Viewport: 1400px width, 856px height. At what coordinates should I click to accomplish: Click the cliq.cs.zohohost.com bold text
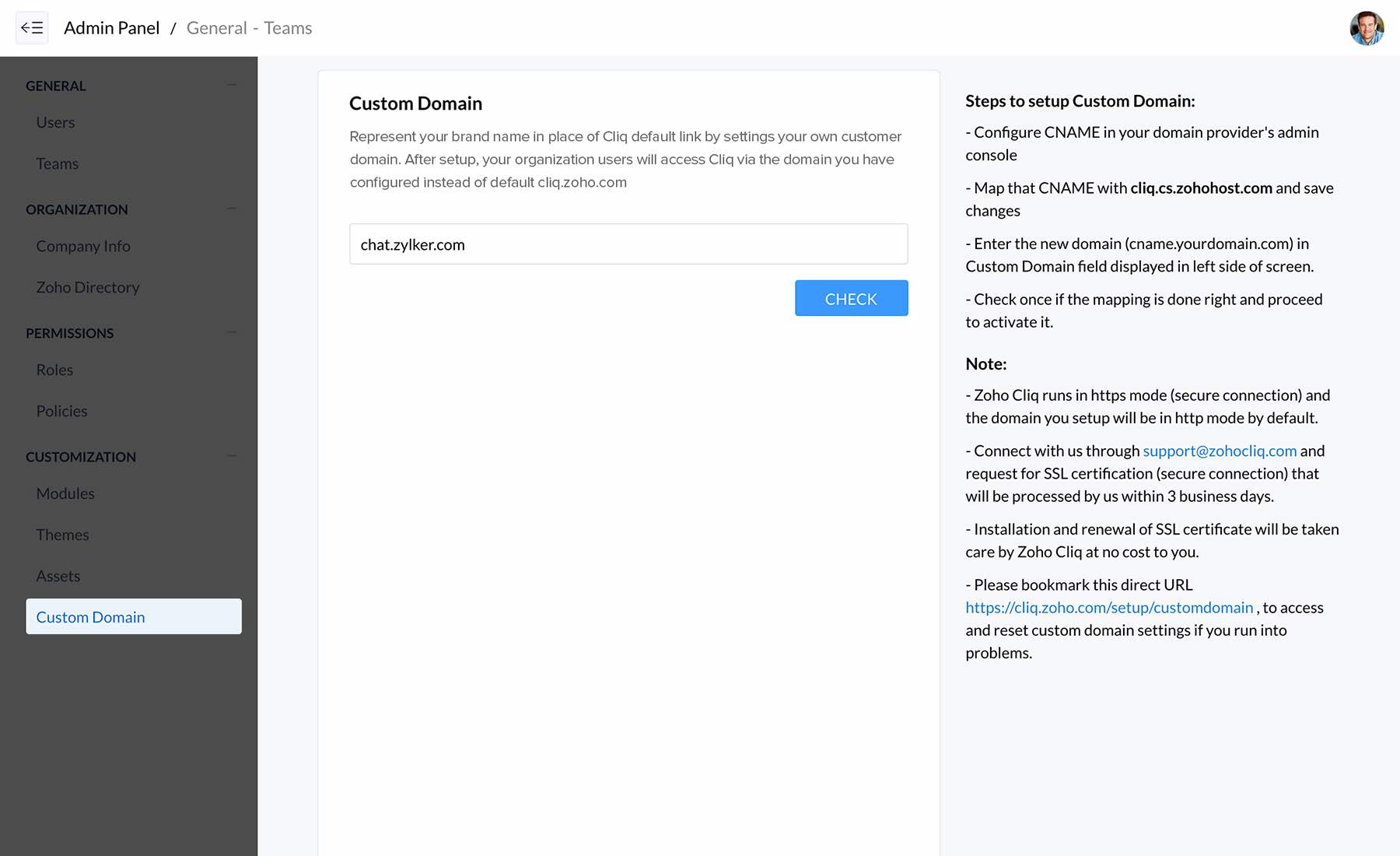(x=1201, y=188)
